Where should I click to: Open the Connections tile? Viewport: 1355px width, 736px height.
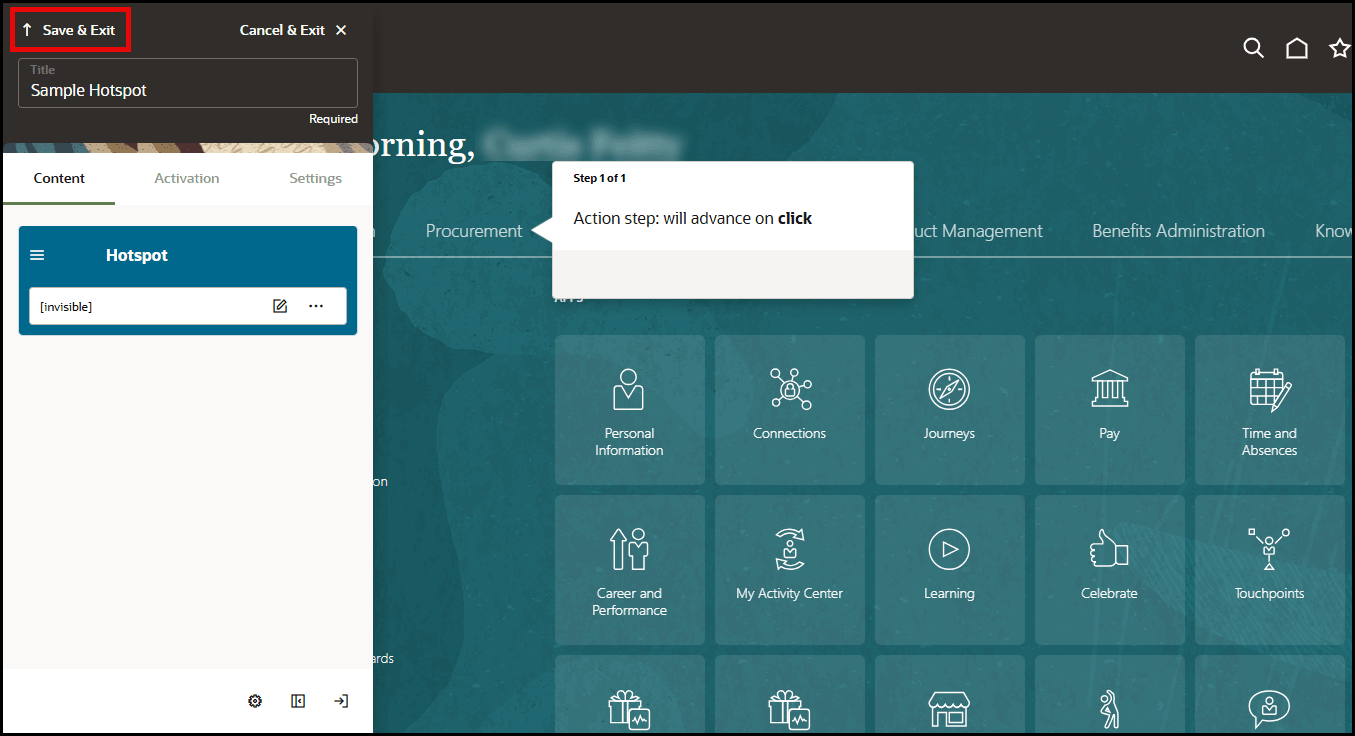tap(790, 410)
